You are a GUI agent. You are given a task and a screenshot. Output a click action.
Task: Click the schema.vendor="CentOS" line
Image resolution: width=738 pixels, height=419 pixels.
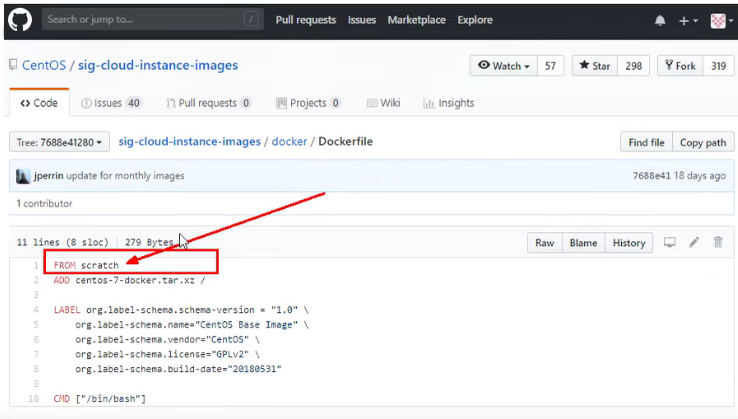click(167, 339)
